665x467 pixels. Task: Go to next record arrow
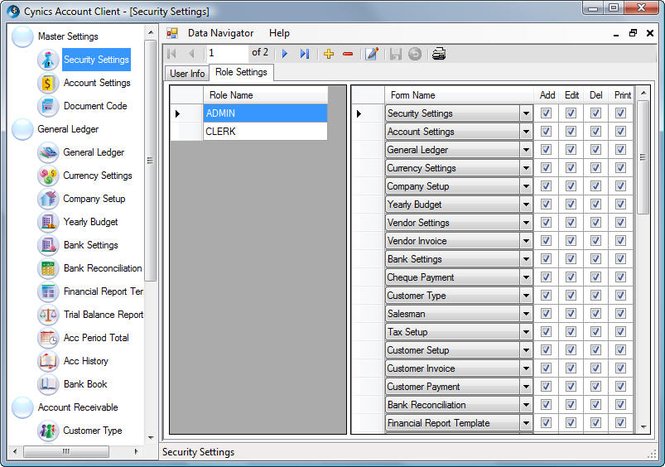coord(285,54)
